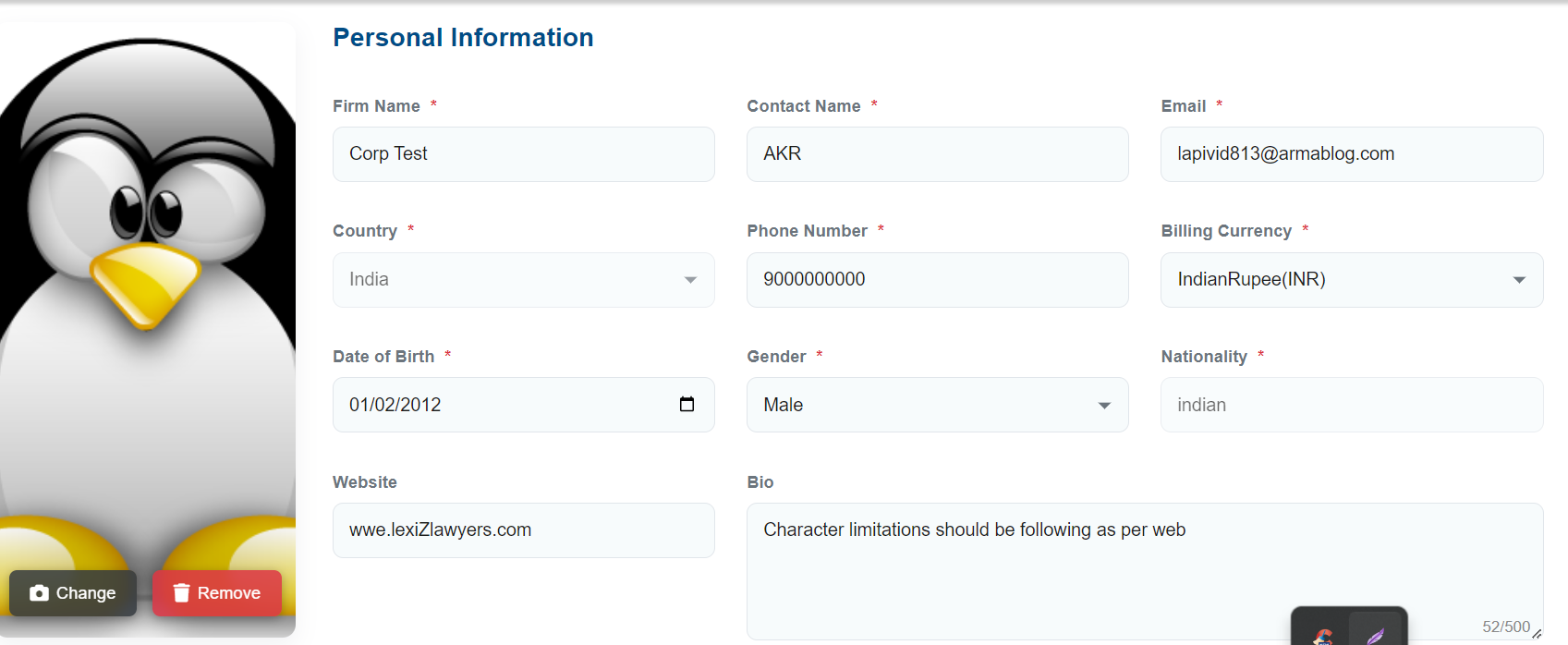This screenshot has width=1568, height=645.
Task: Click the Personal Information heading
Action: [x=463, y=38]
